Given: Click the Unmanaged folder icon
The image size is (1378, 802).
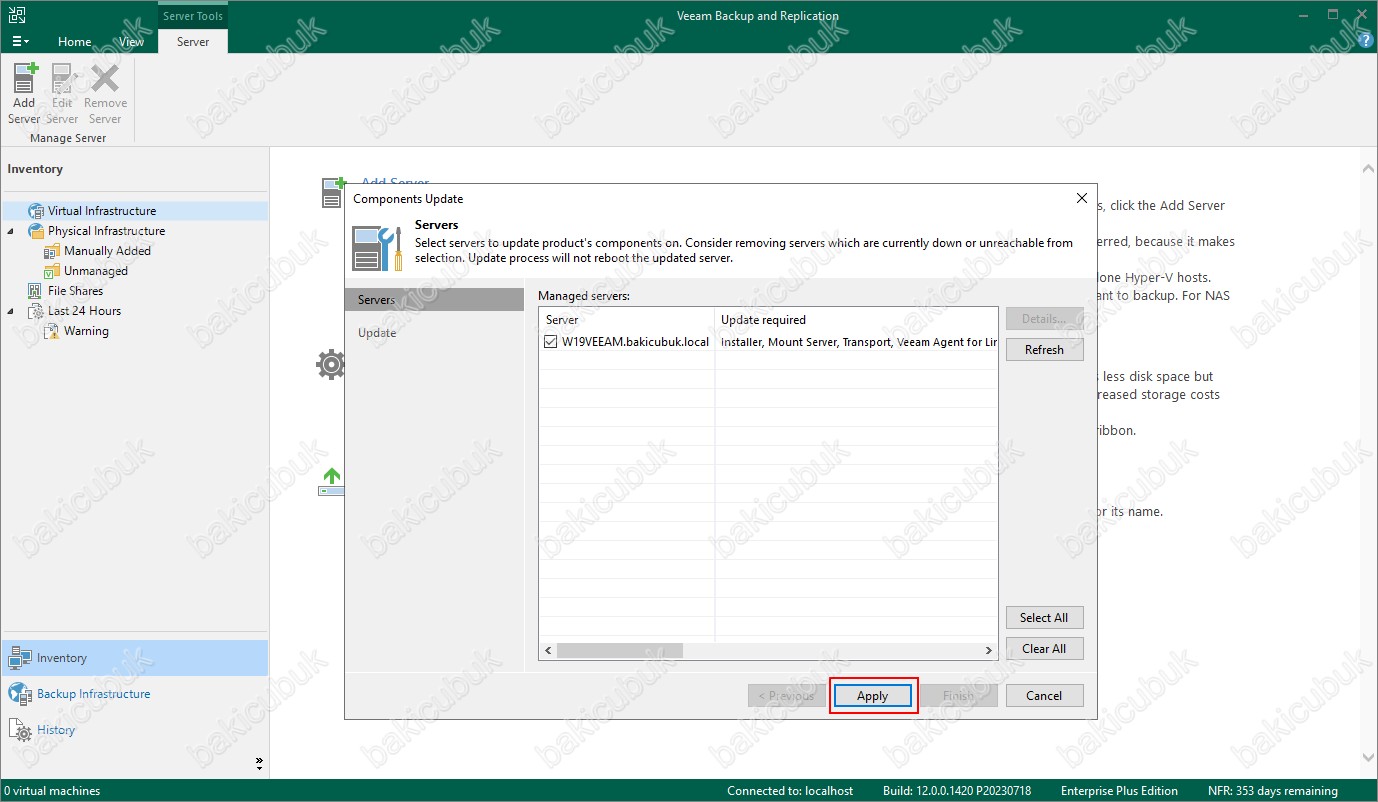Looking at the screenshot, I should (52, 271).
